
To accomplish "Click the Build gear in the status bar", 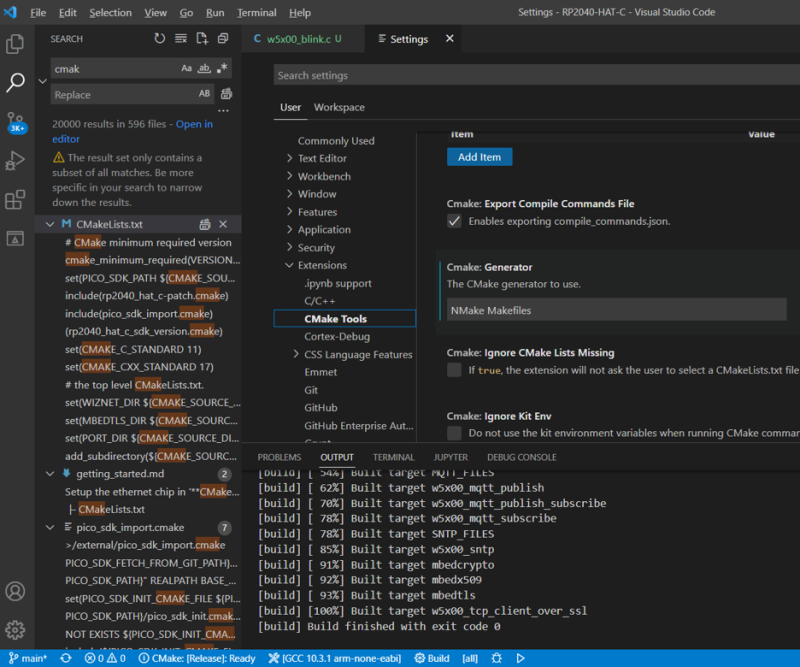I will click(x=432, y=658).
